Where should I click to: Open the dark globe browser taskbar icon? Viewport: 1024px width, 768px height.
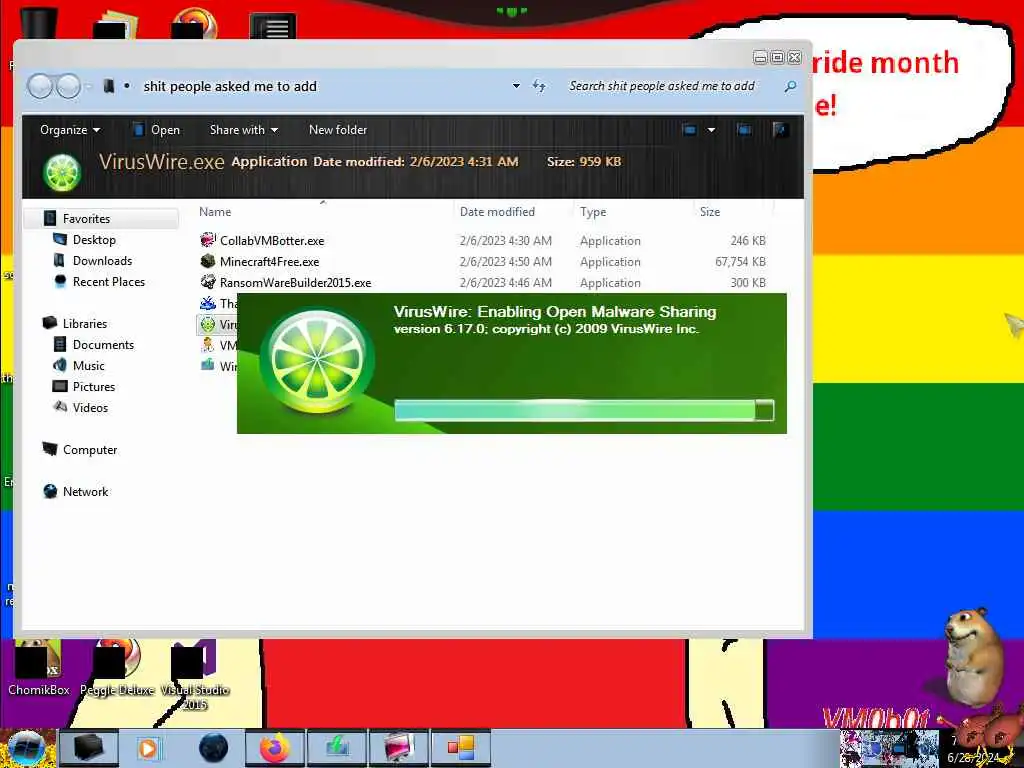tap(213, 748)
